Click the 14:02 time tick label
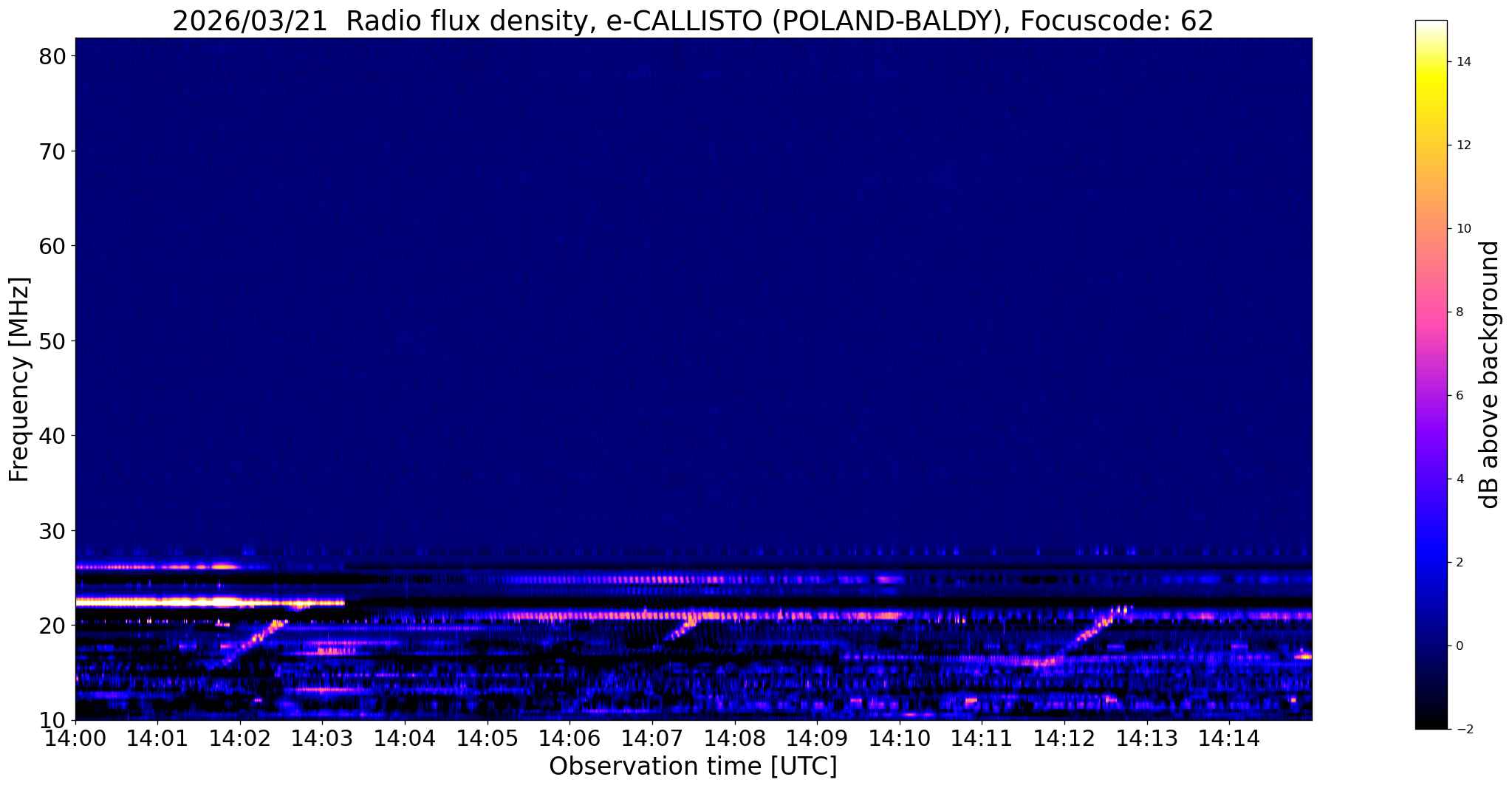Viewport: 1512px width, 788px height. point(240,737)
